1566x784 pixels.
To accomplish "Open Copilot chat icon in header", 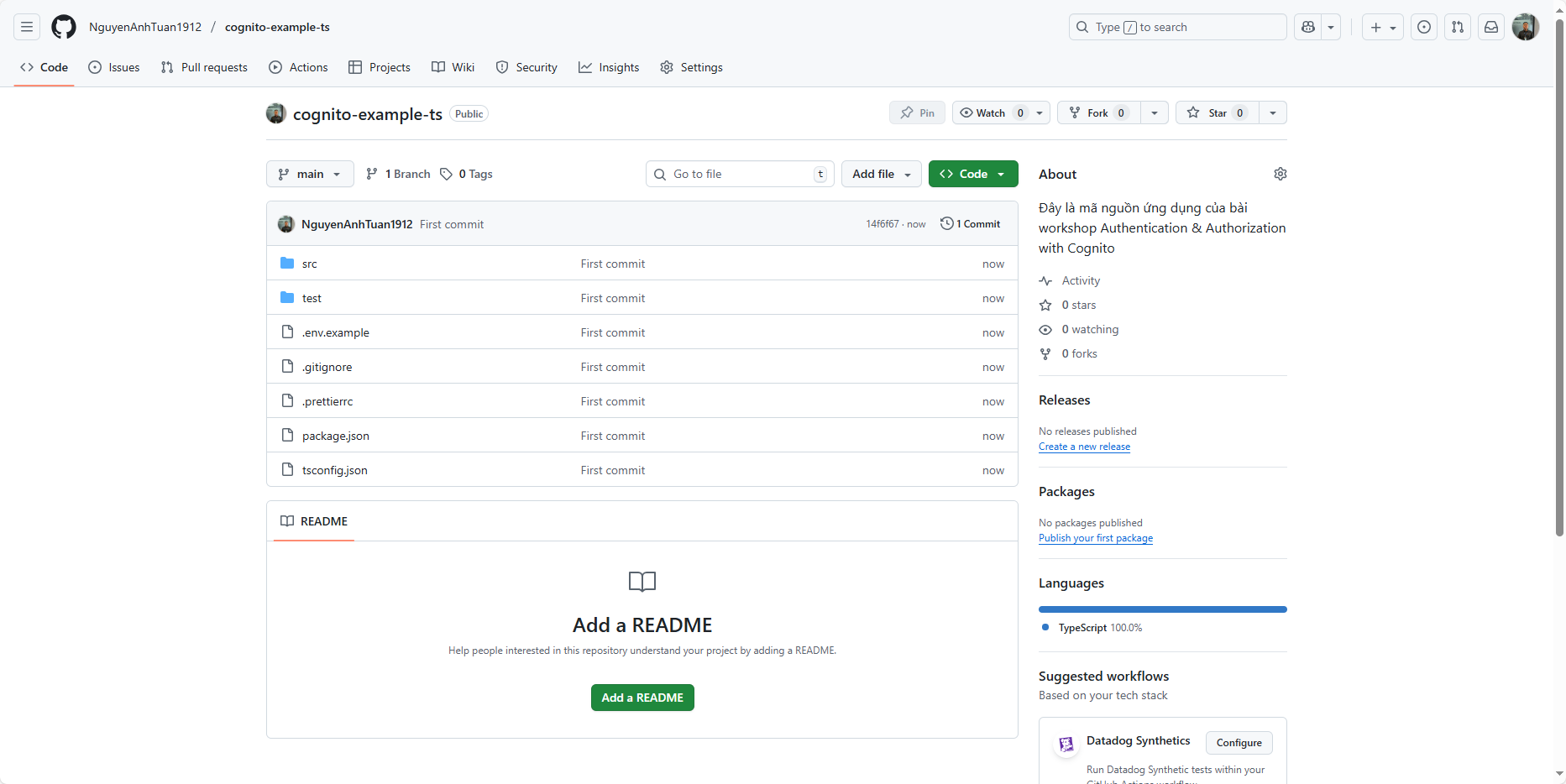I will [1307, 27].
